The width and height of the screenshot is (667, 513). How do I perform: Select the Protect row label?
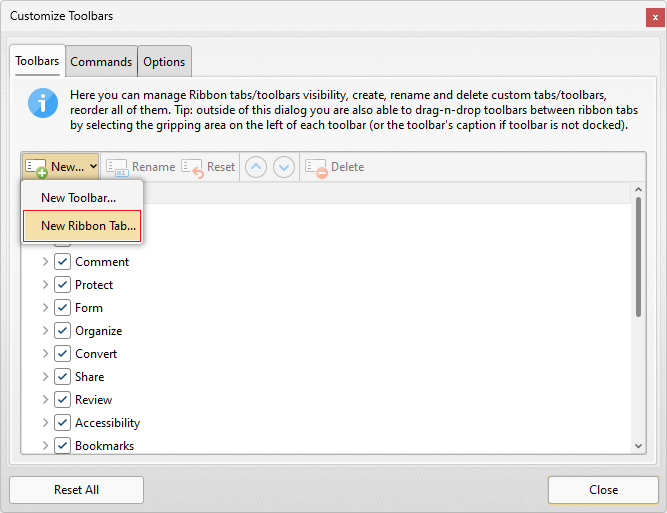click(x=94, y=285)
